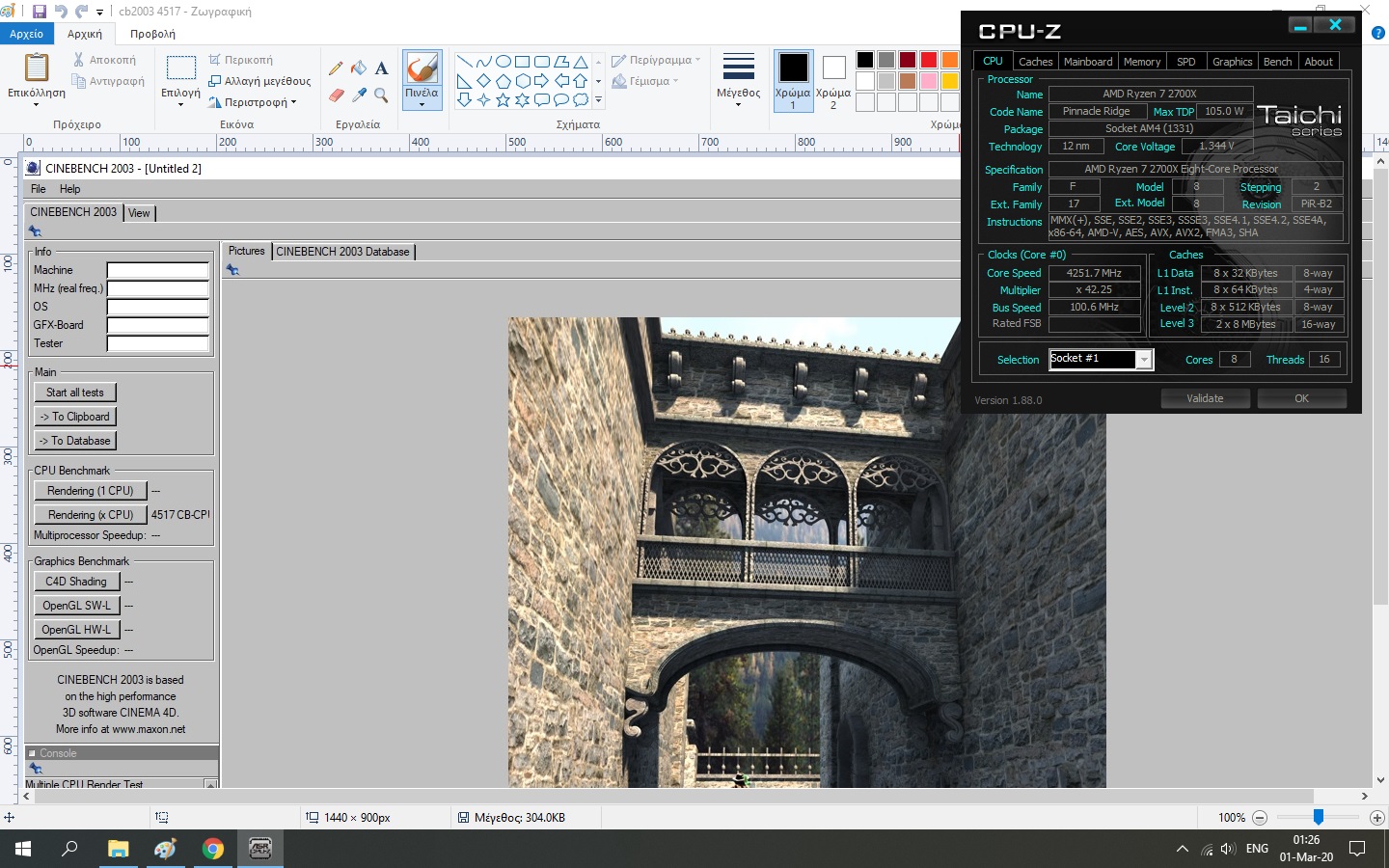Screen dimensions: 1389x868
Task: Open Chrome from the Windows taskbar
Action: click(x=213, y=849)
